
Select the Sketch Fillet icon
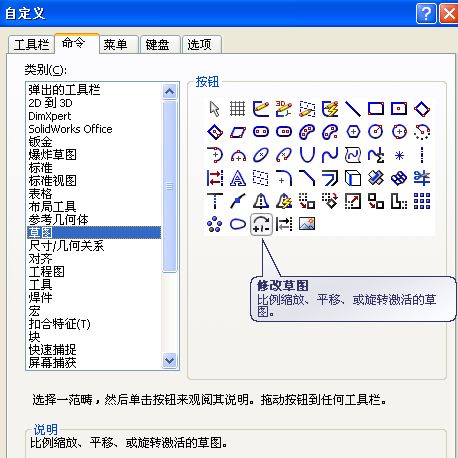pyautogui.click(x=284, y=178)
